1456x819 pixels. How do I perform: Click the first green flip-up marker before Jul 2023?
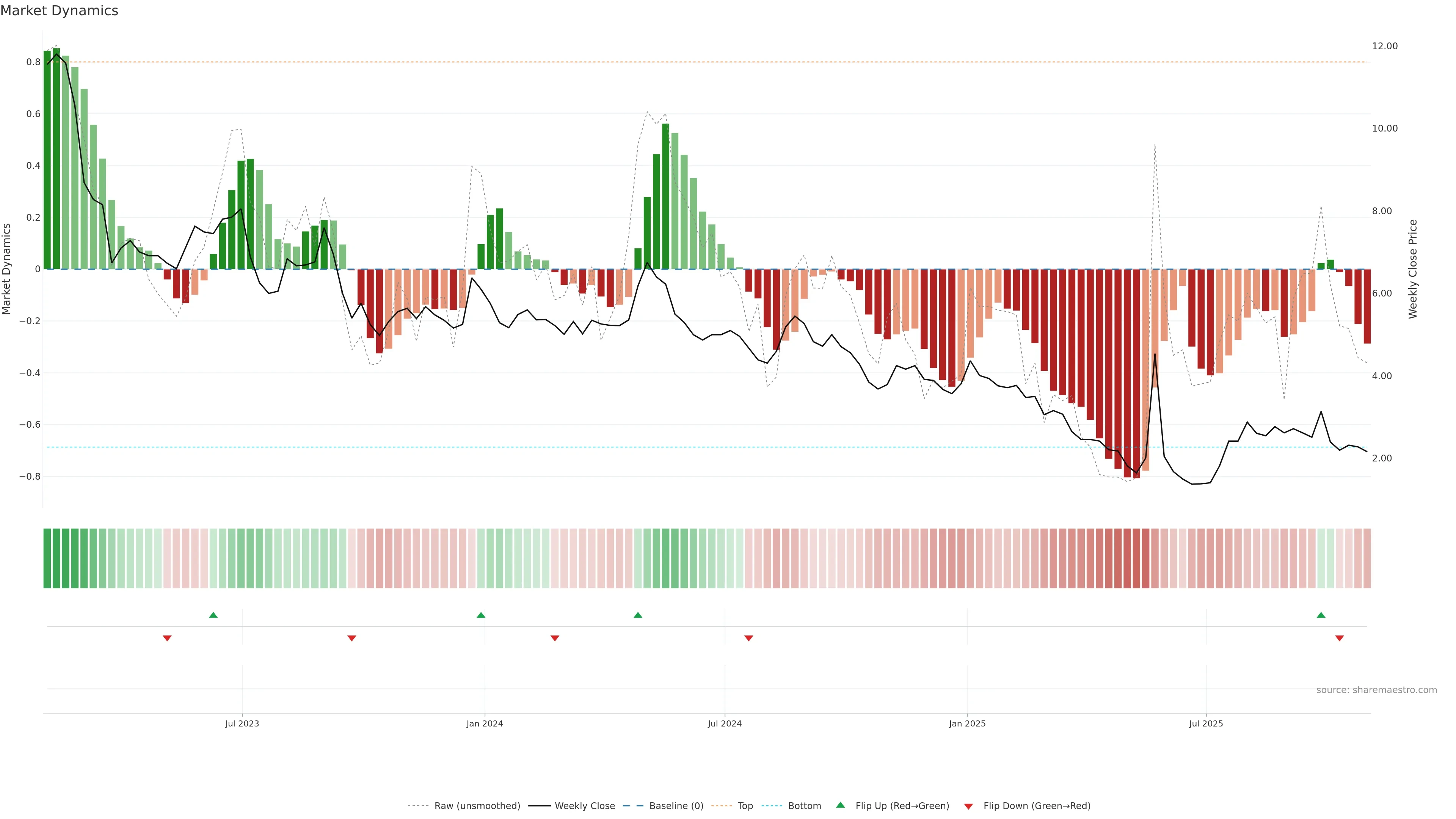click(213, 615)
